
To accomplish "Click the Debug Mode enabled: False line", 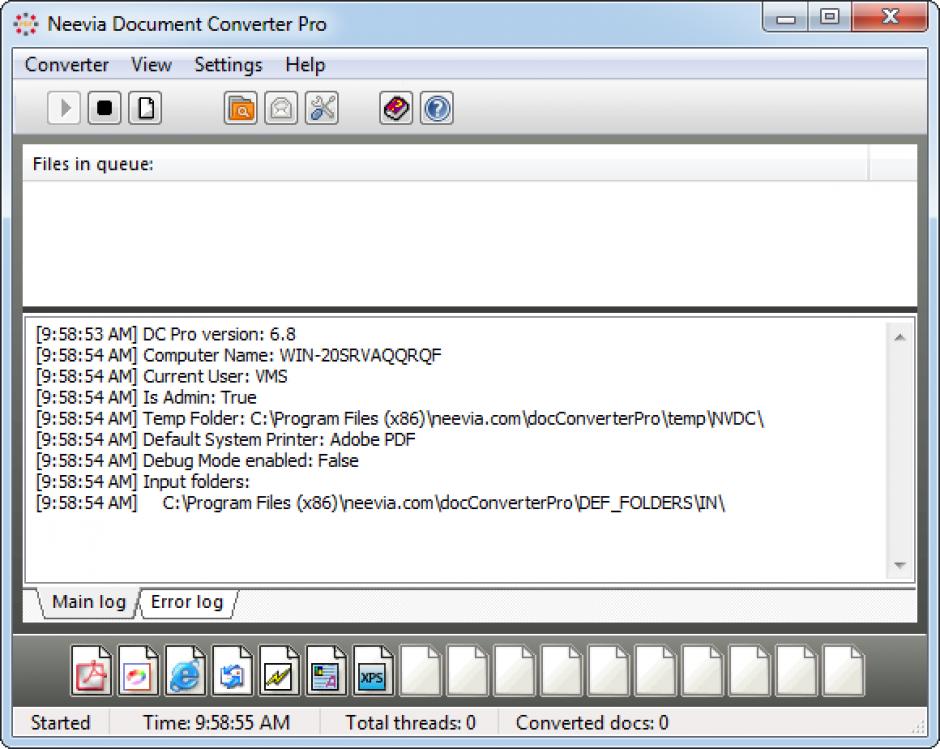I will pos(197,461).
